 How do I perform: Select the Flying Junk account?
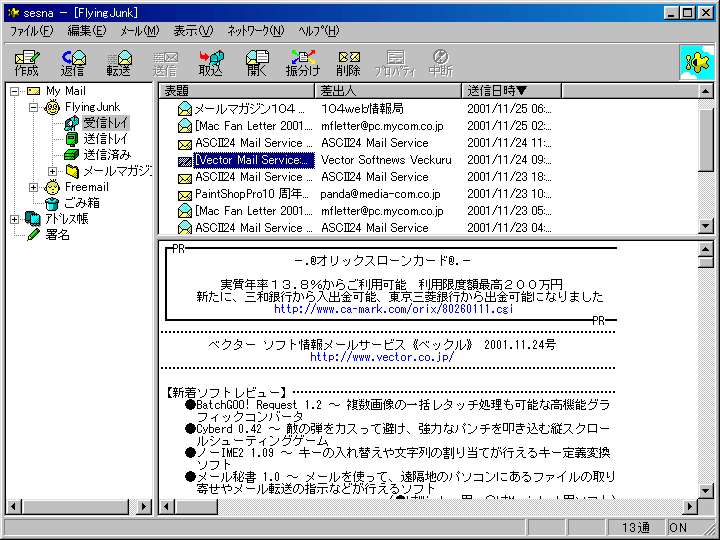pyautogui.click(x=92, y=107)
